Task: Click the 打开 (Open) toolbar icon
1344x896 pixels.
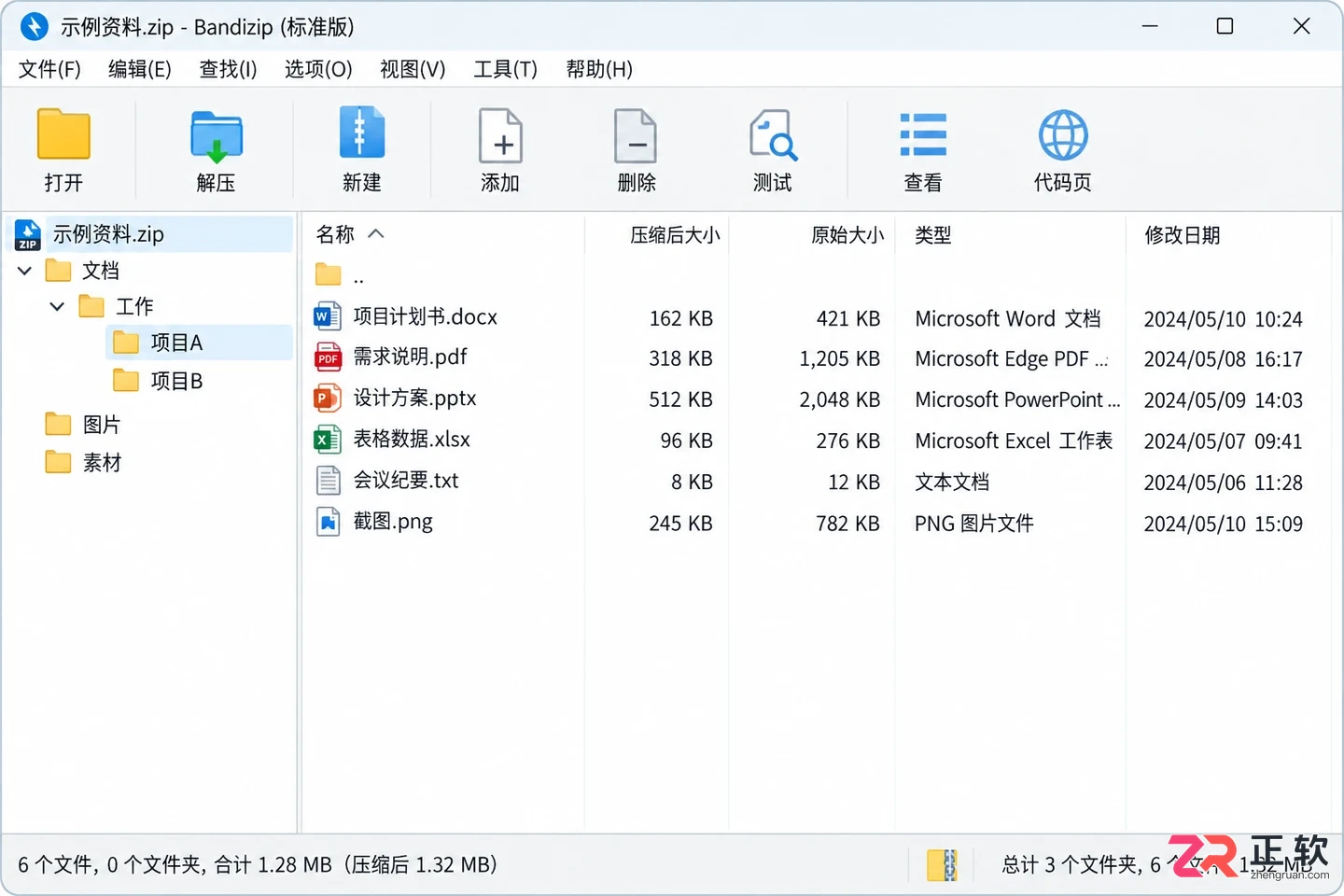Action: (x=63, y=134)
